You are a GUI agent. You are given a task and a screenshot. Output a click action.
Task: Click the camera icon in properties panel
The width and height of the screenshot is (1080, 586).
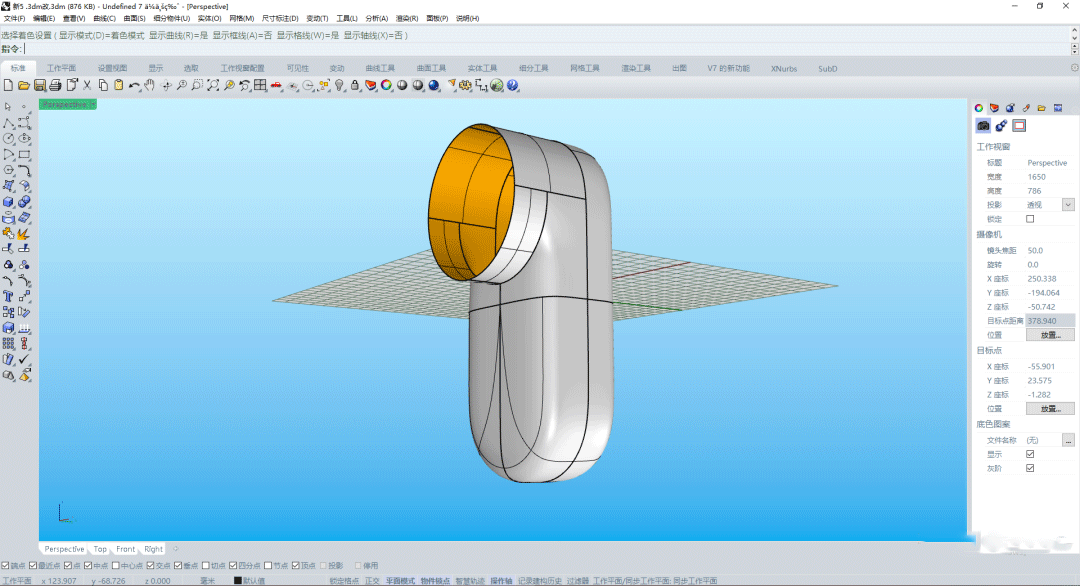coord(983,126)
